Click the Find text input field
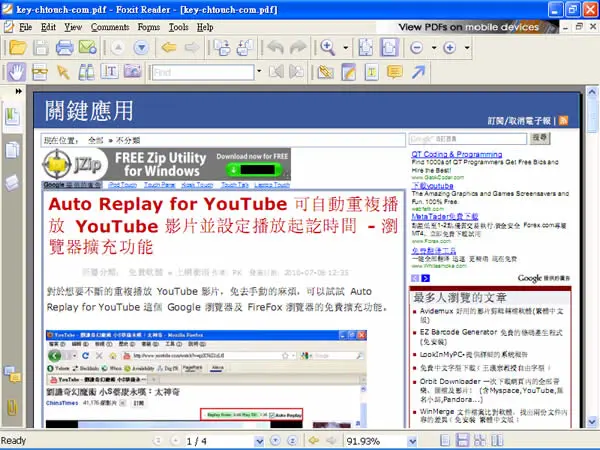The width and height of the screenshot is (600, 450). [203, 72]
